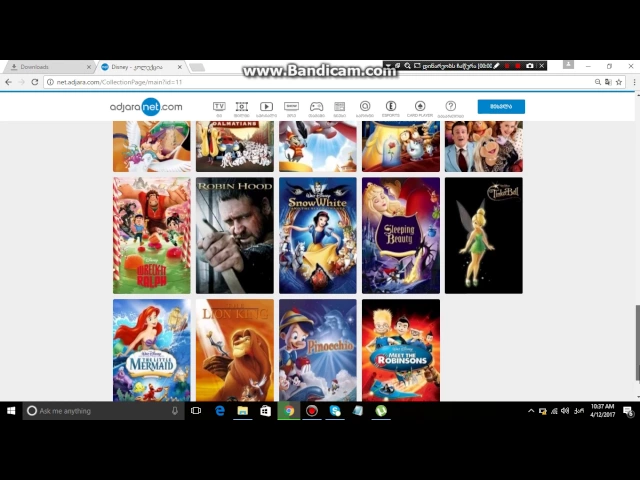Open The Lion King poster
640x480 pixels.
point(235,350)
